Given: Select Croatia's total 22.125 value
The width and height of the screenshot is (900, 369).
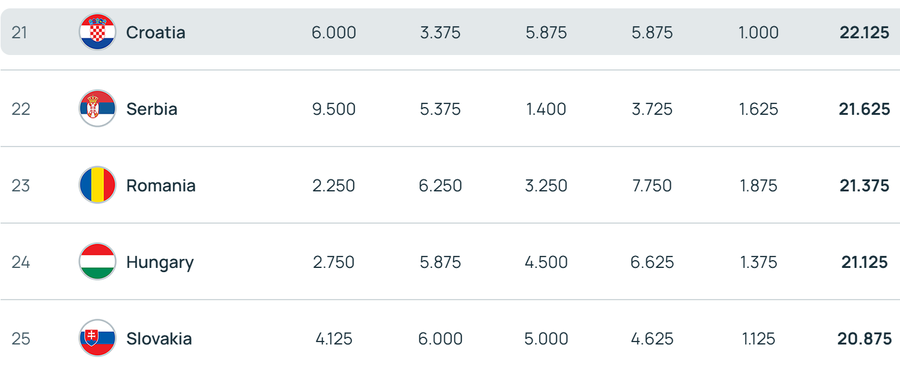Looking at the screenshot, I should pyautogui.click(x=864, y=33).
